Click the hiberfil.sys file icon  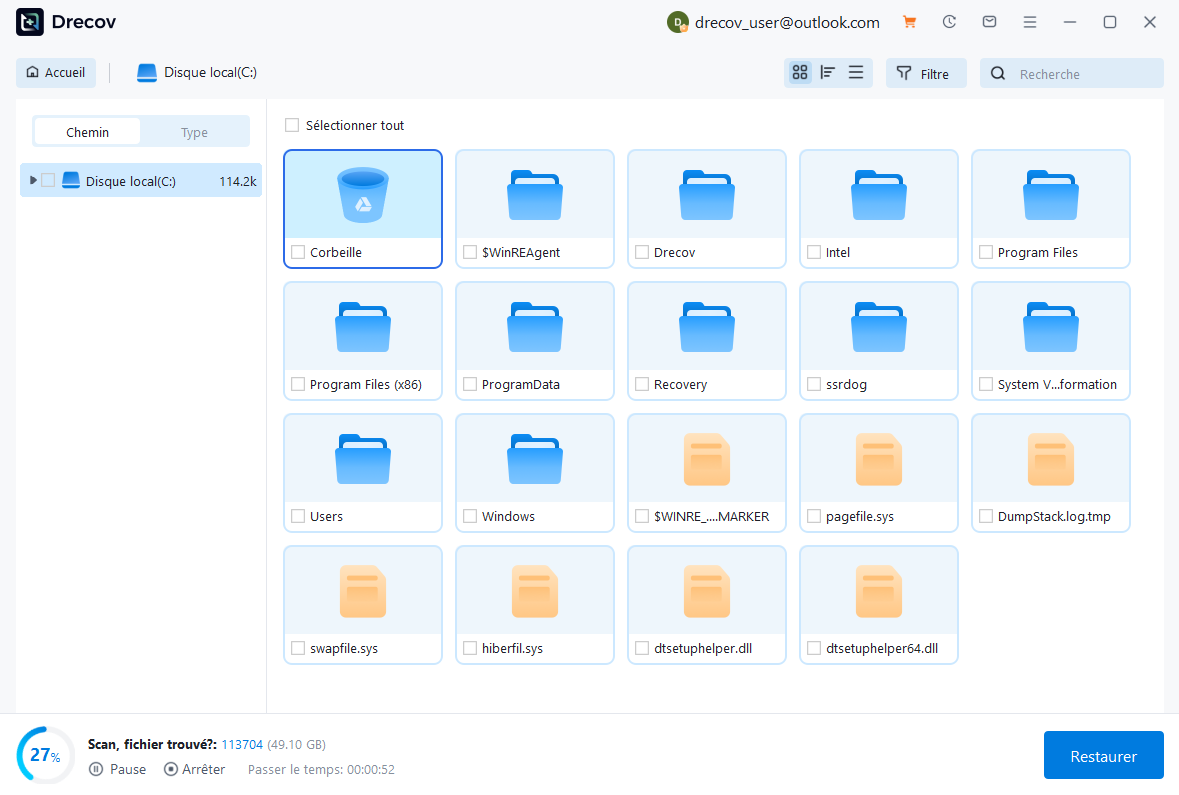pos(535,591)
